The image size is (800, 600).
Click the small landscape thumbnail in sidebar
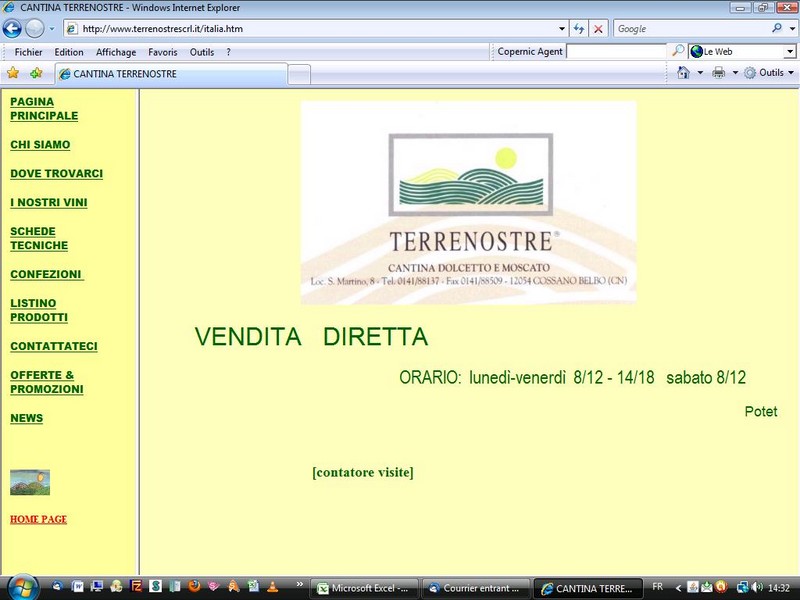[30, 482]
